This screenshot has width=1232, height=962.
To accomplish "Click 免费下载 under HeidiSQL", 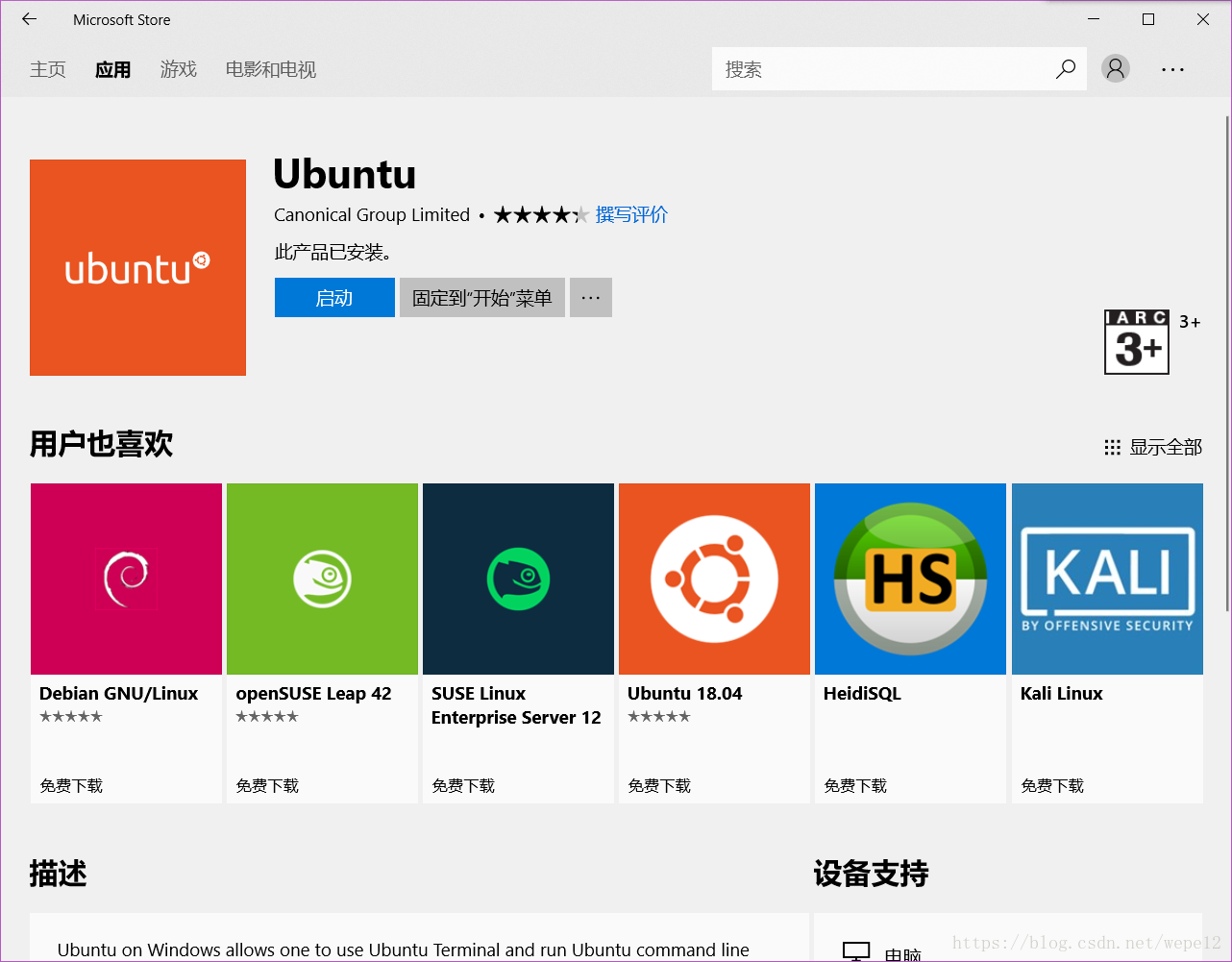I will click(855, 785).
